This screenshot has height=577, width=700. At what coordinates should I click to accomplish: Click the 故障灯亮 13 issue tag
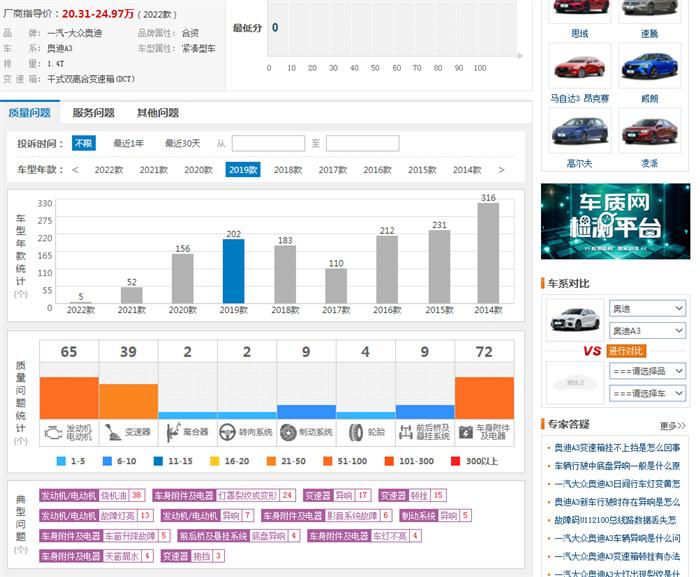point(96,516)
